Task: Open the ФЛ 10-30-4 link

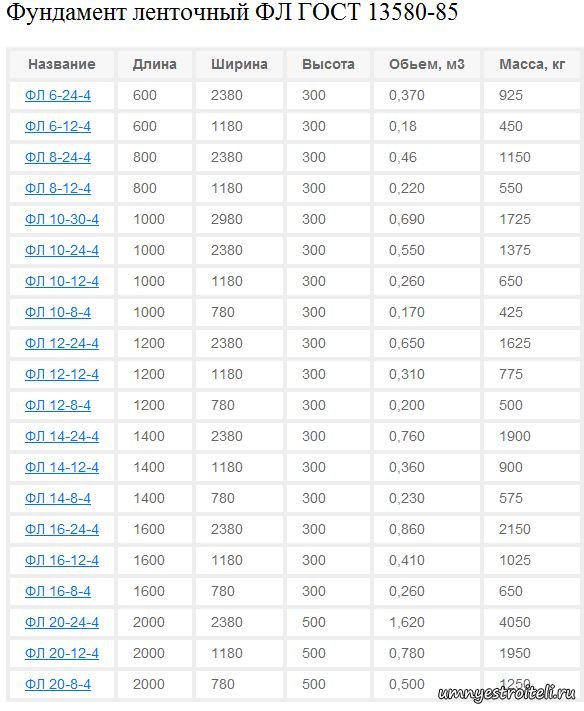Action: tap(62, 219)
